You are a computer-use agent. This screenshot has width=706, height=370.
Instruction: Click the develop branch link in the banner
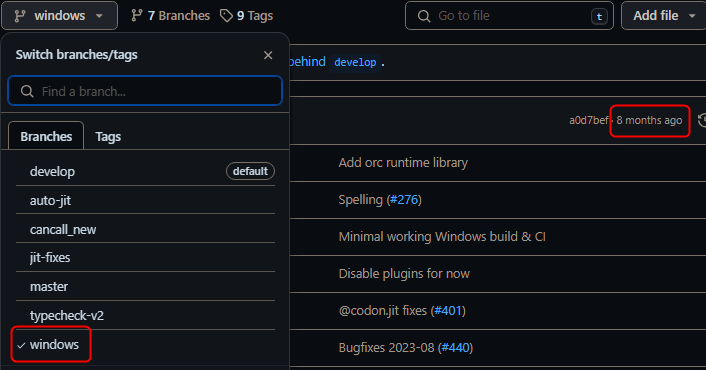tap(355, 62)
